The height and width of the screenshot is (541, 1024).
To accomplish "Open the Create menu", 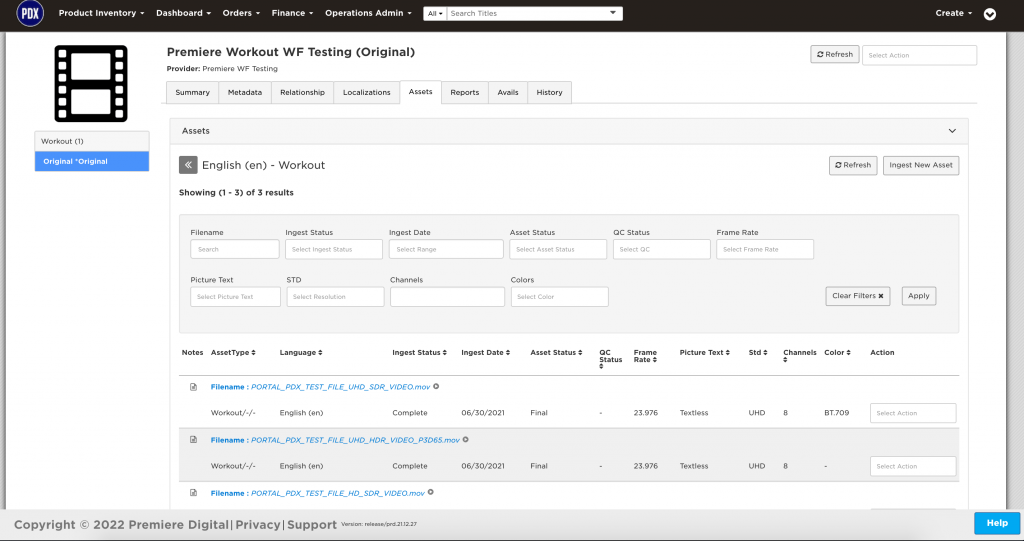I will pos(953,13).
